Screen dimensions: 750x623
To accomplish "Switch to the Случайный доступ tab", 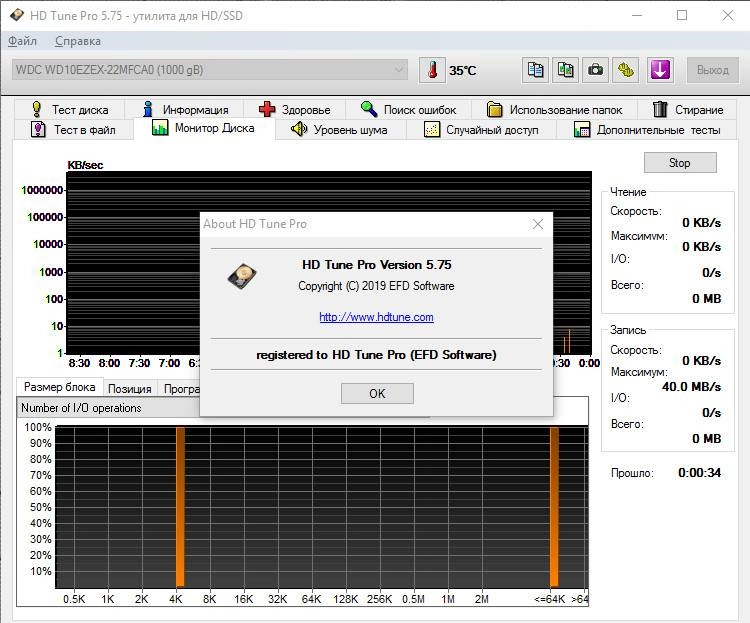I will tap(482, 130).
